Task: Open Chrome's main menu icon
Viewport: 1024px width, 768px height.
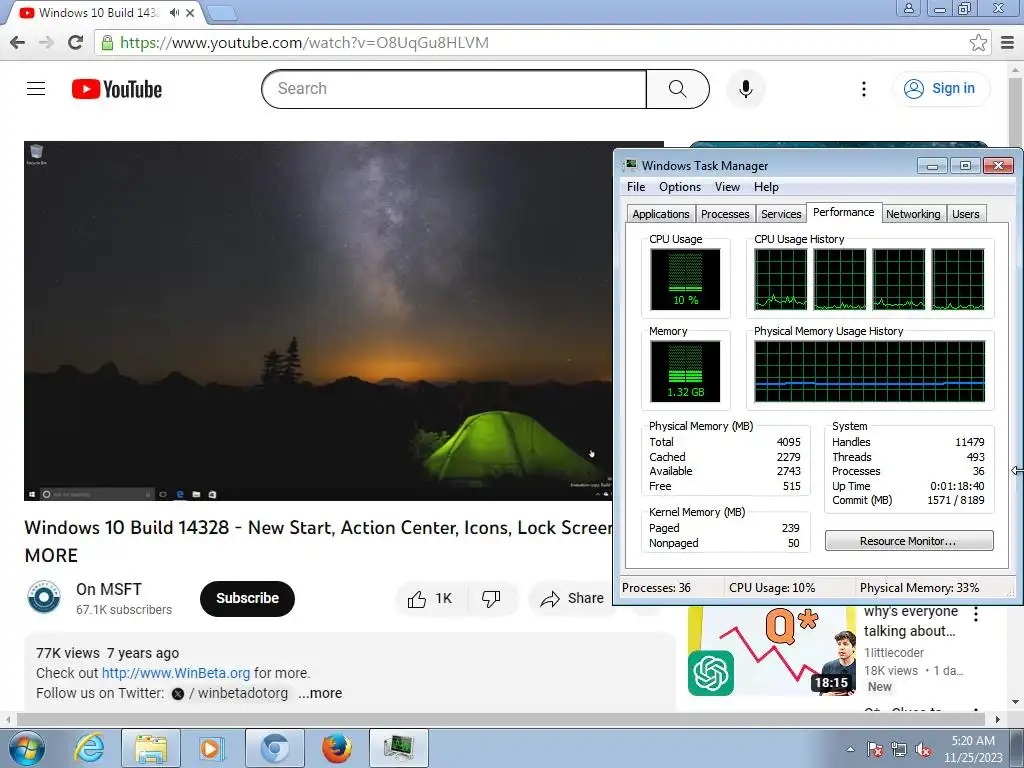Action: click(1008, 42)
